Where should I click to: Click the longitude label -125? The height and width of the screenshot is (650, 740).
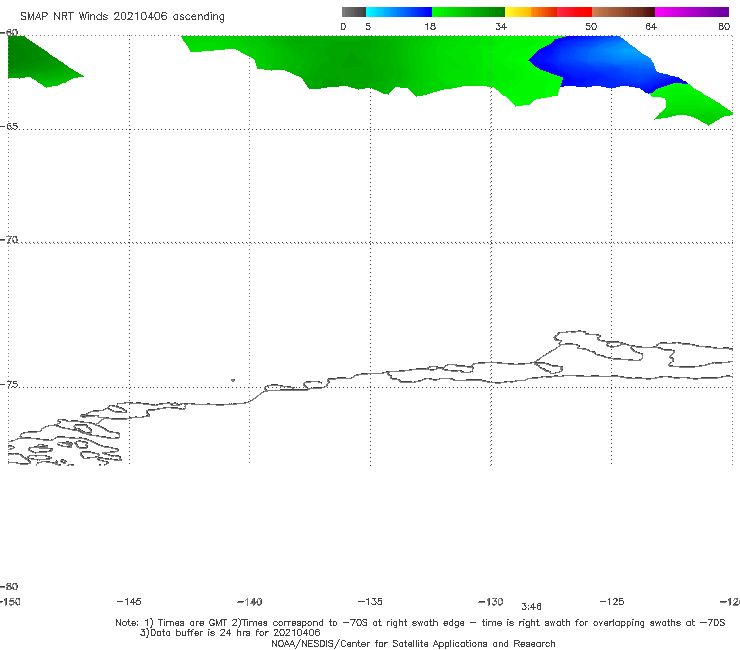[x=612, y=601]
